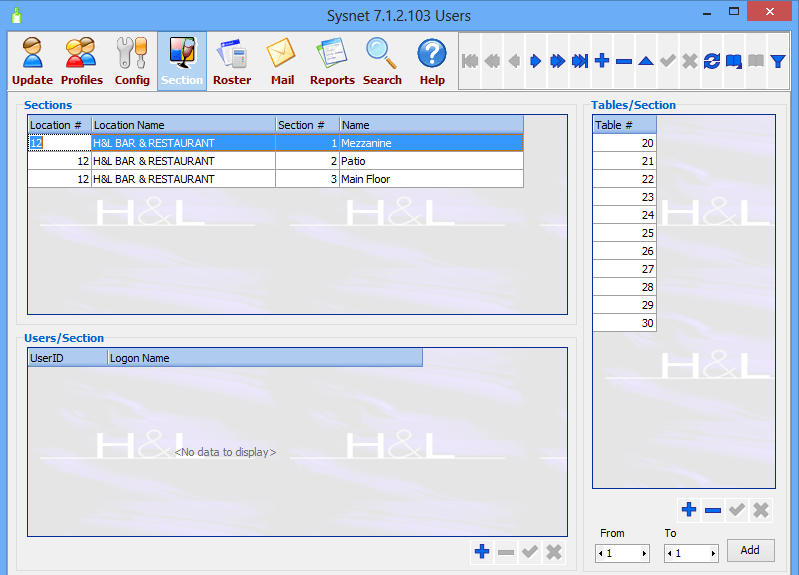
Task: Post changes with top navigator checkmark
Action: pyautogui.click(x=668, y=61)
